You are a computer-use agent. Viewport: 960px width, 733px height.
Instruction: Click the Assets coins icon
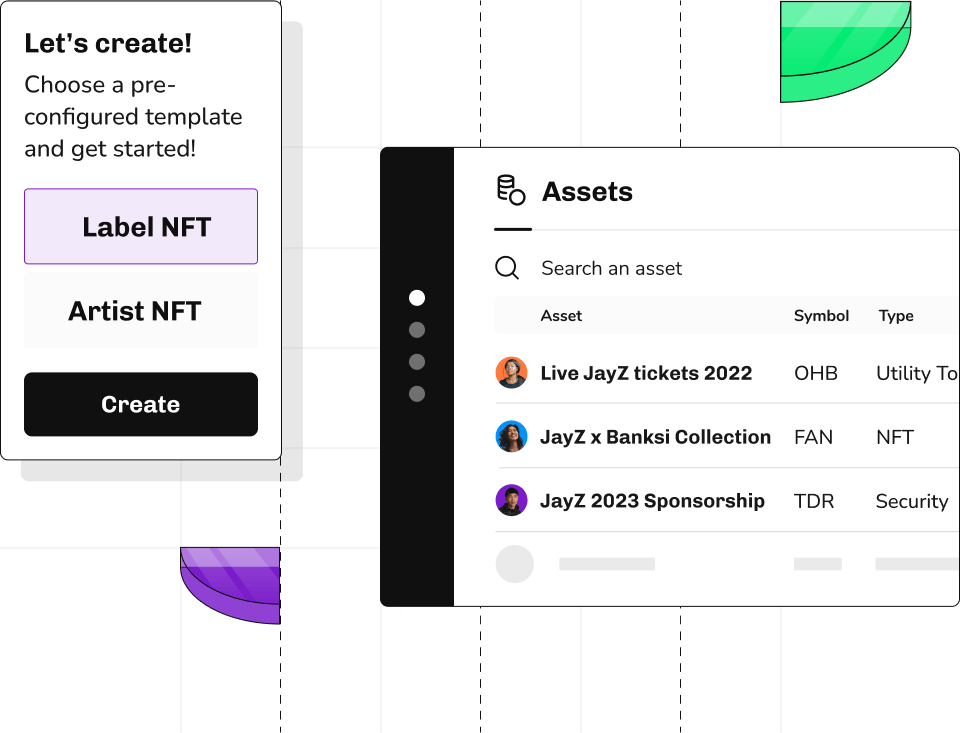511,190
